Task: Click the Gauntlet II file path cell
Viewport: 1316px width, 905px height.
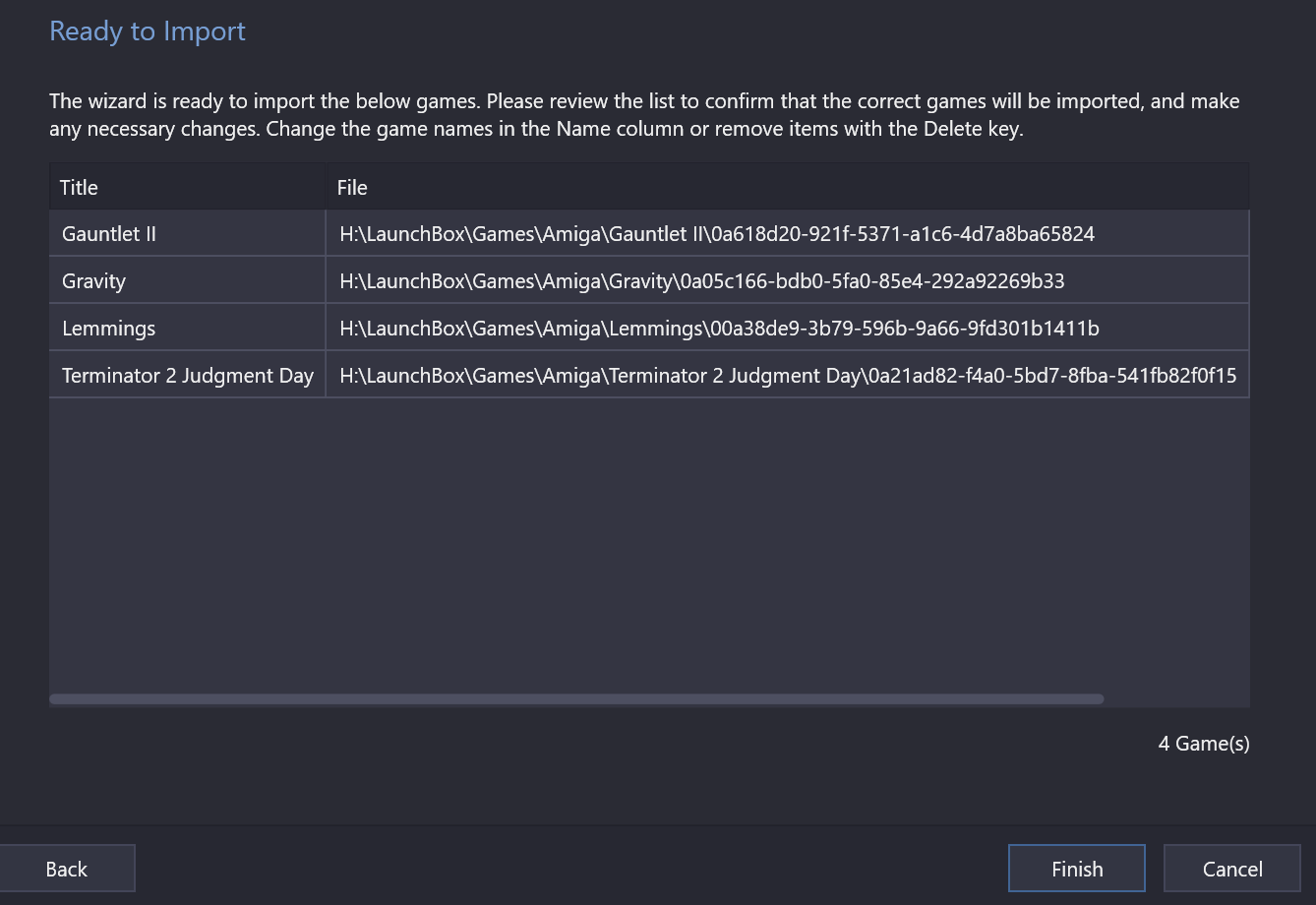Action: 788,234
